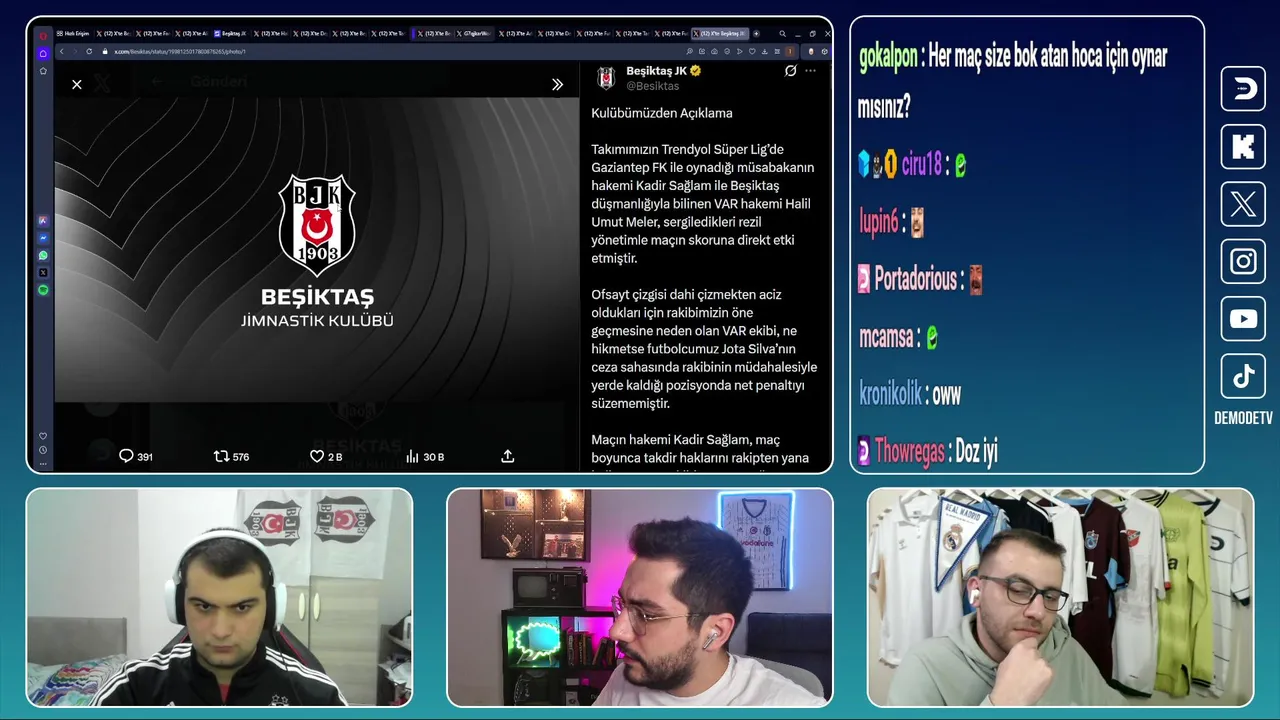Switch to the Beşiktaş JK browser tab
Viewport: 1280px width, 720px height.
(x=232, y=33)
